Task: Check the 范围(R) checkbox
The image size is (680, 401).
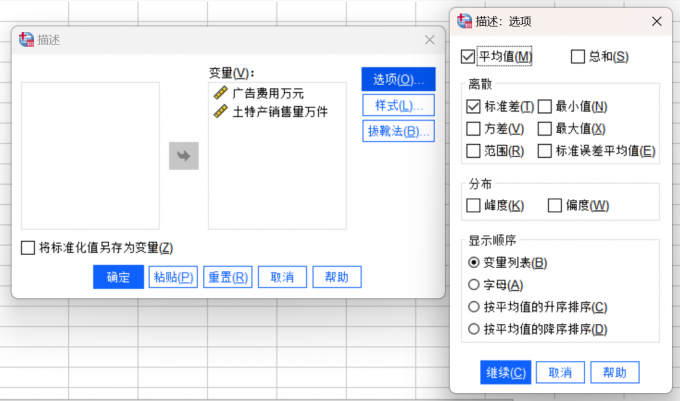Action: pyautogui.click(x=473, y=151)
